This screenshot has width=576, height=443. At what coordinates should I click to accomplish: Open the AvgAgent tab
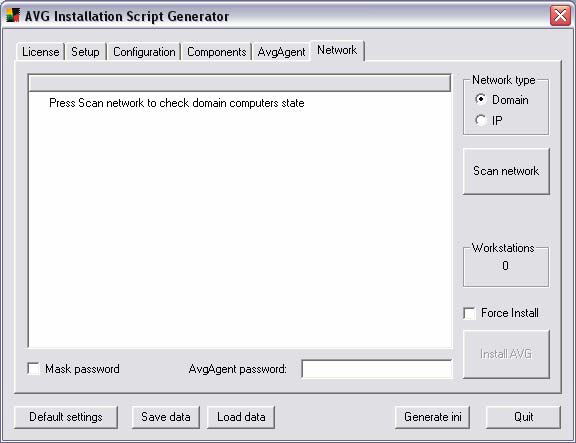pyautogui.click(x=281, y=52)
